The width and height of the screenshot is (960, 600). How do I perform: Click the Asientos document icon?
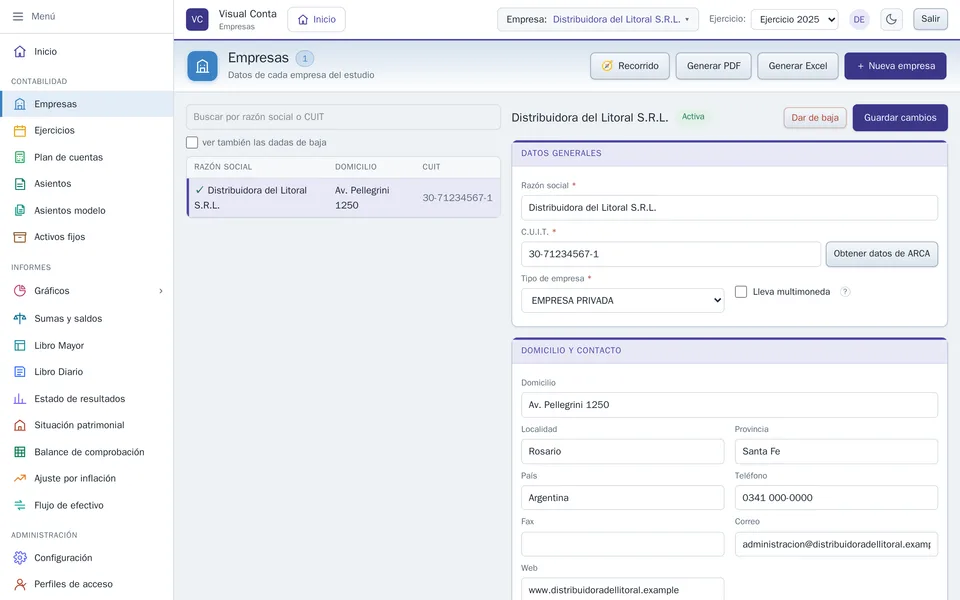pos(20,184)
